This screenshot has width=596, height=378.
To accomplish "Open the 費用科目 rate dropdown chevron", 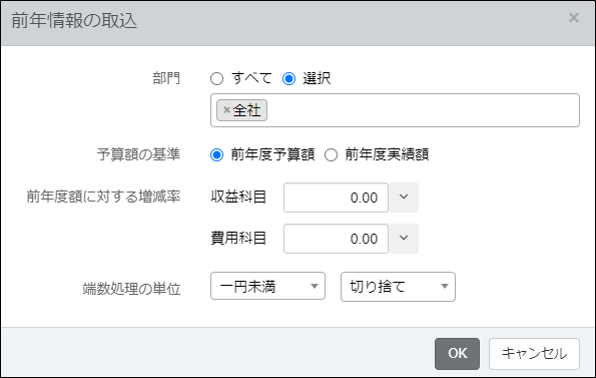I will (x=404, y=238).
